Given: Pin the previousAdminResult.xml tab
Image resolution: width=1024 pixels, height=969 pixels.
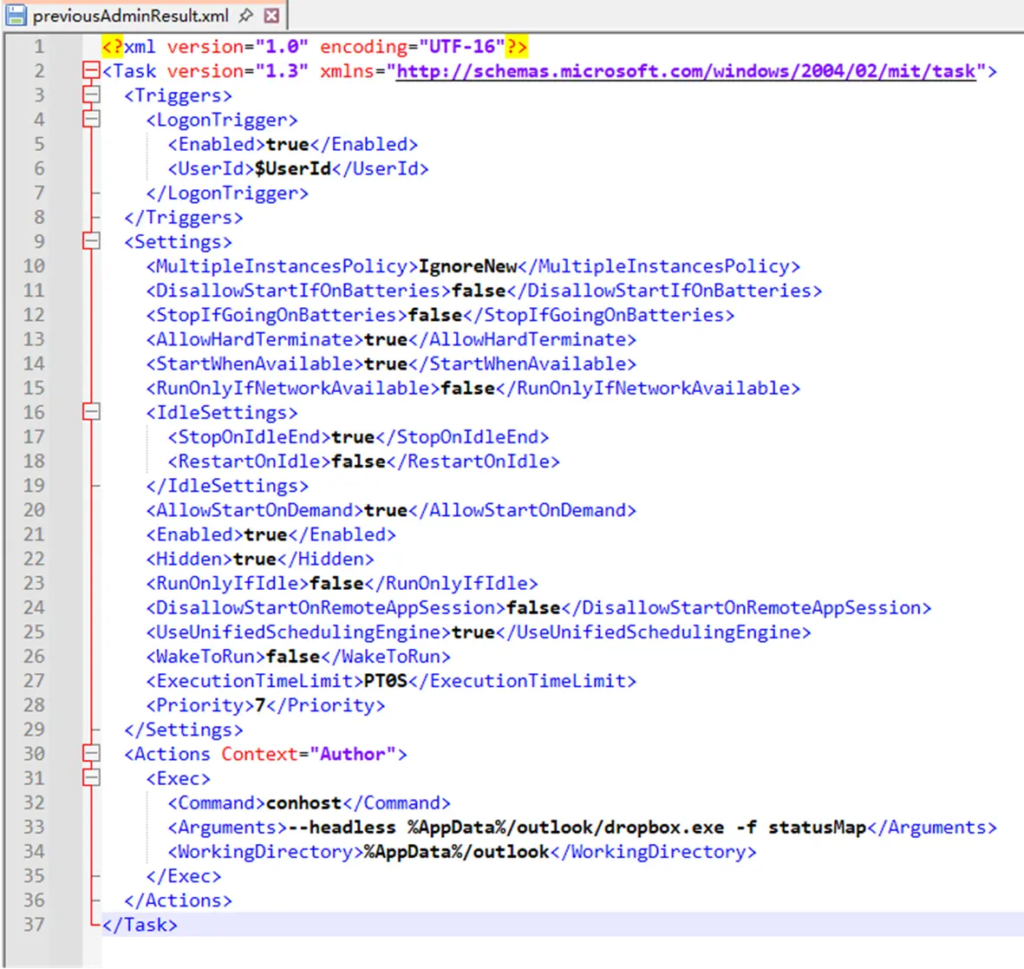Looking at the screenshot, I should pos(246,16).
